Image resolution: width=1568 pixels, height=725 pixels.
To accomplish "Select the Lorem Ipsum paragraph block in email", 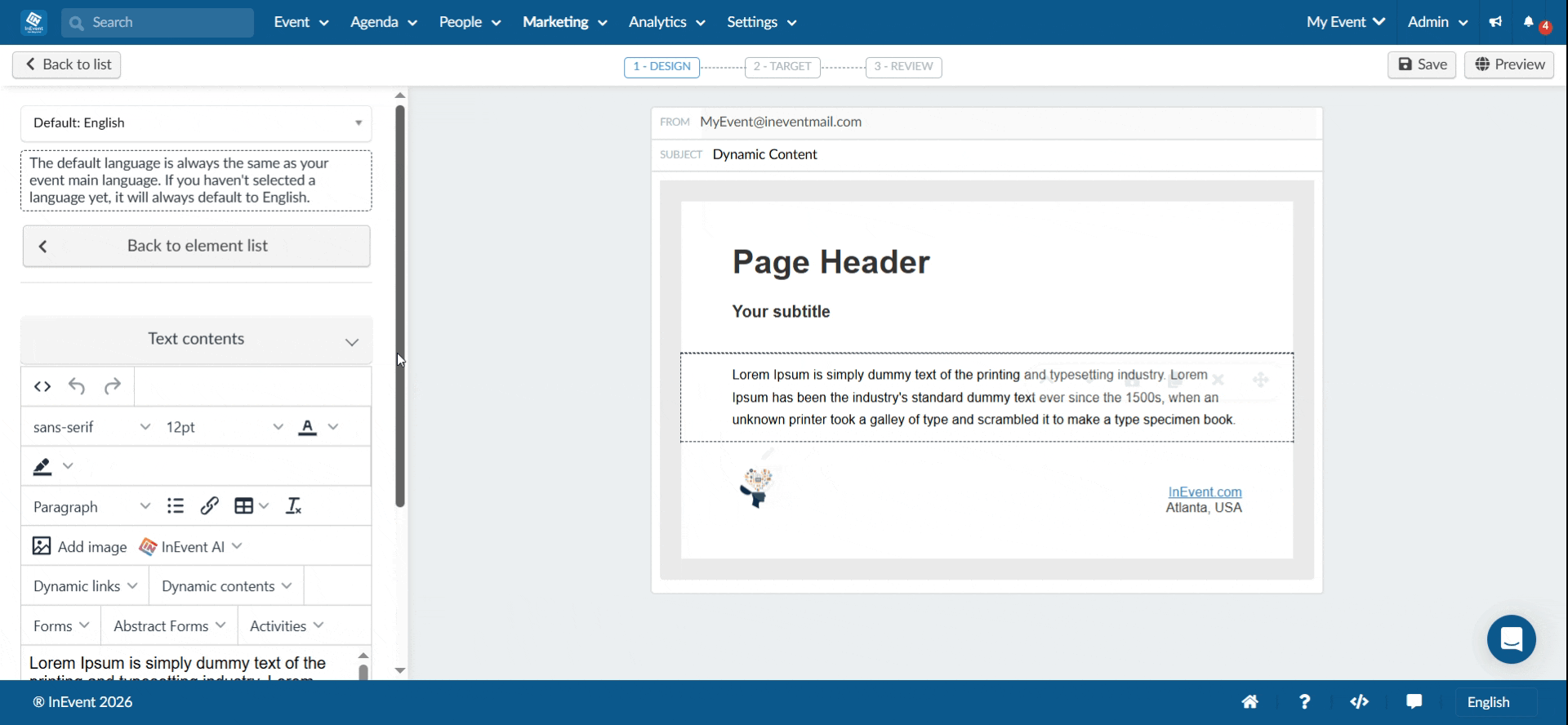I will pos(987,398).
